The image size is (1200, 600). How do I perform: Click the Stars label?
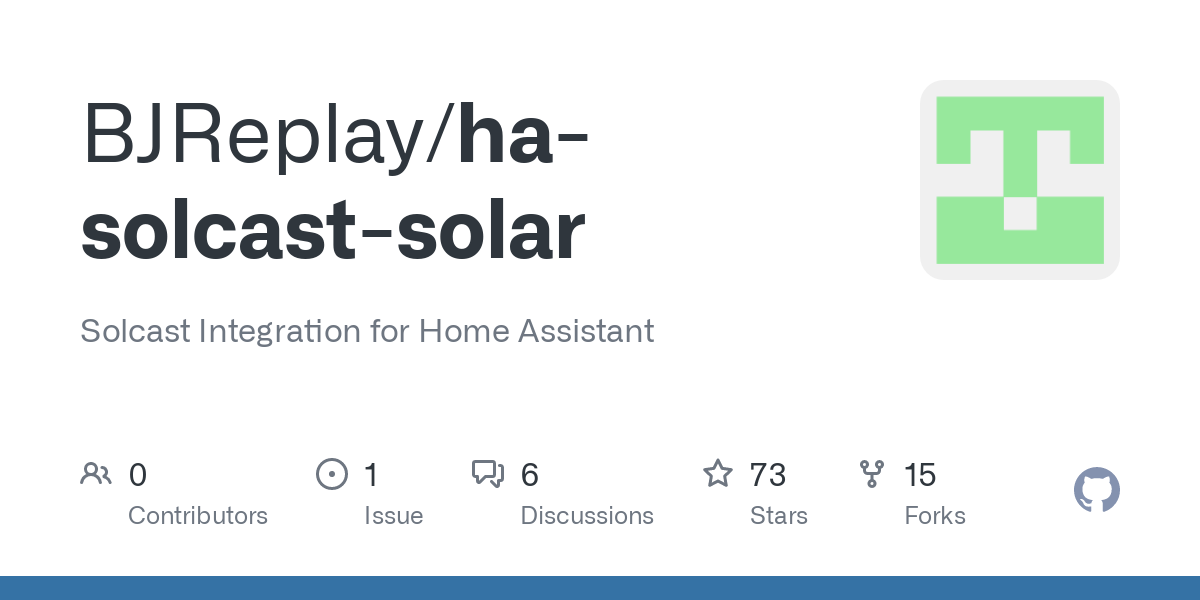tap(779, 516)
